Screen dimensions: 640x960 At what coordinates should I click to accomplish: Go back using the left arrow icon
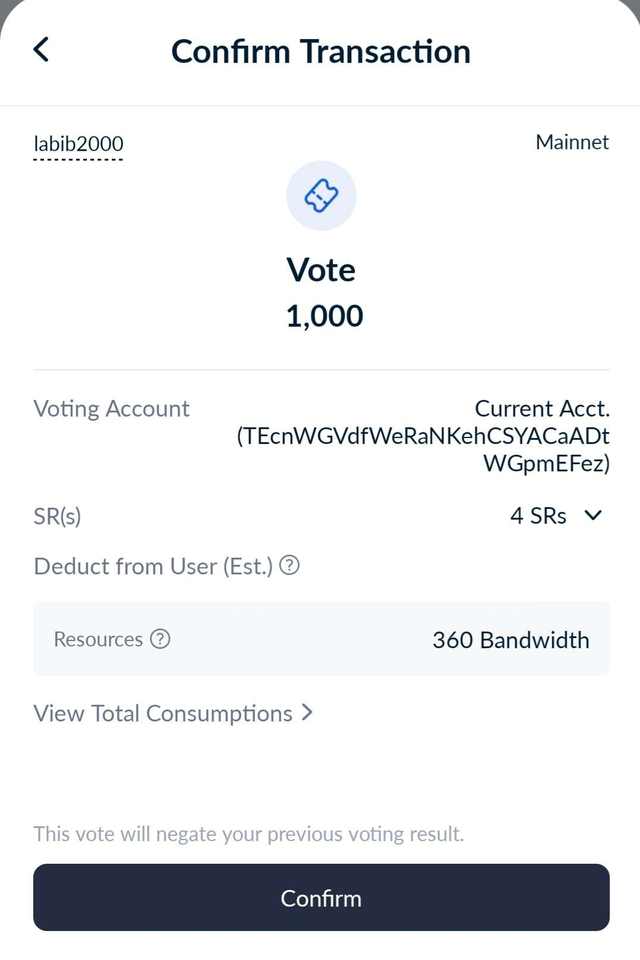click(x=41, y=50)
